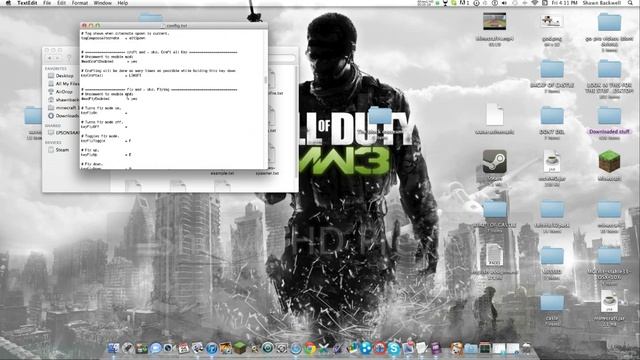The width and height of the screenshot is (640, 360).
Task: Select the Downloaded stuff folder
Action: pyautogui.click(x=609, y=116)
